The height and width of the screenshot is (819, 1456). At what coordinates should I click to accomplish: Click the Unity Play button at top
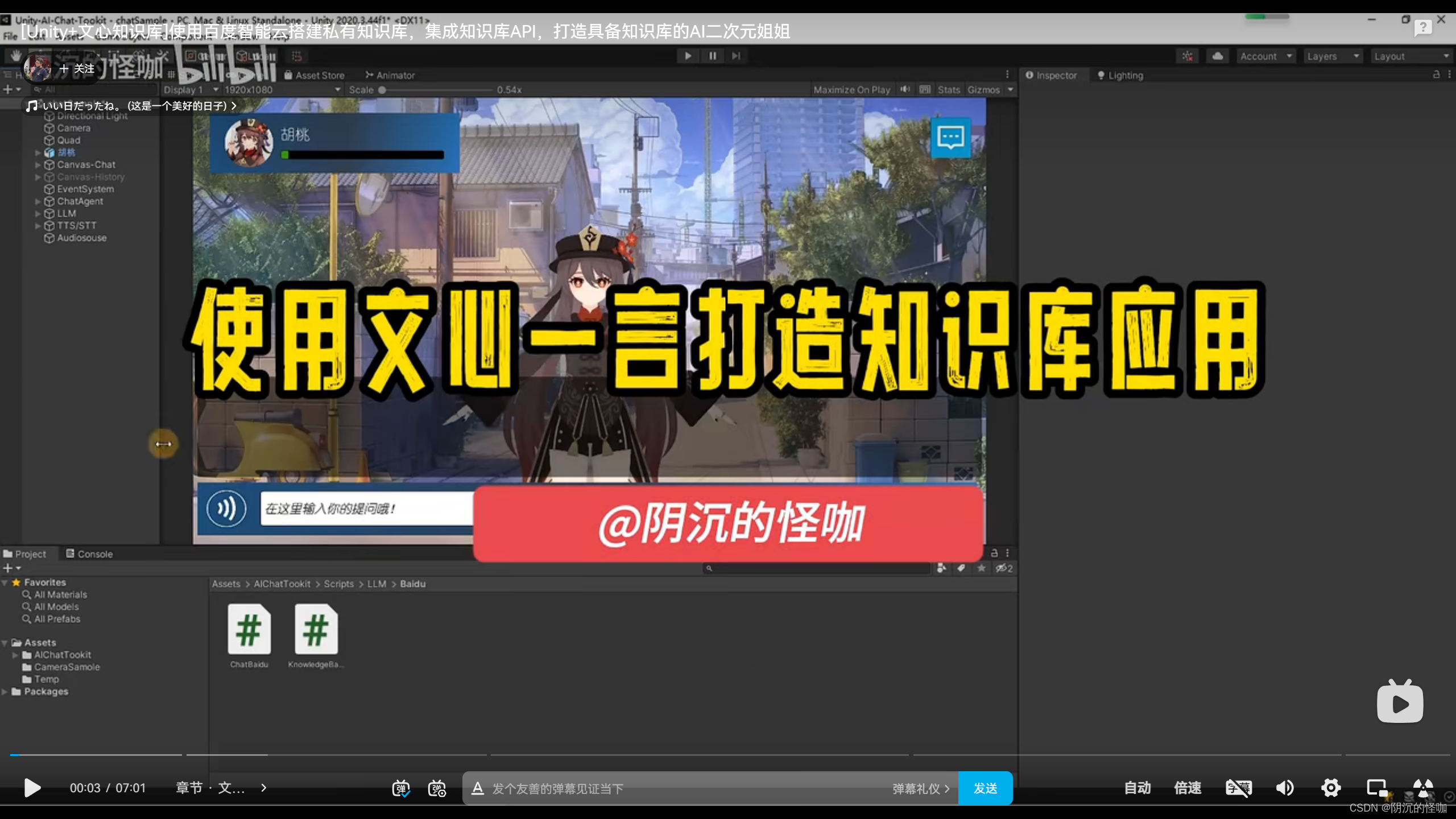point(688,56)
